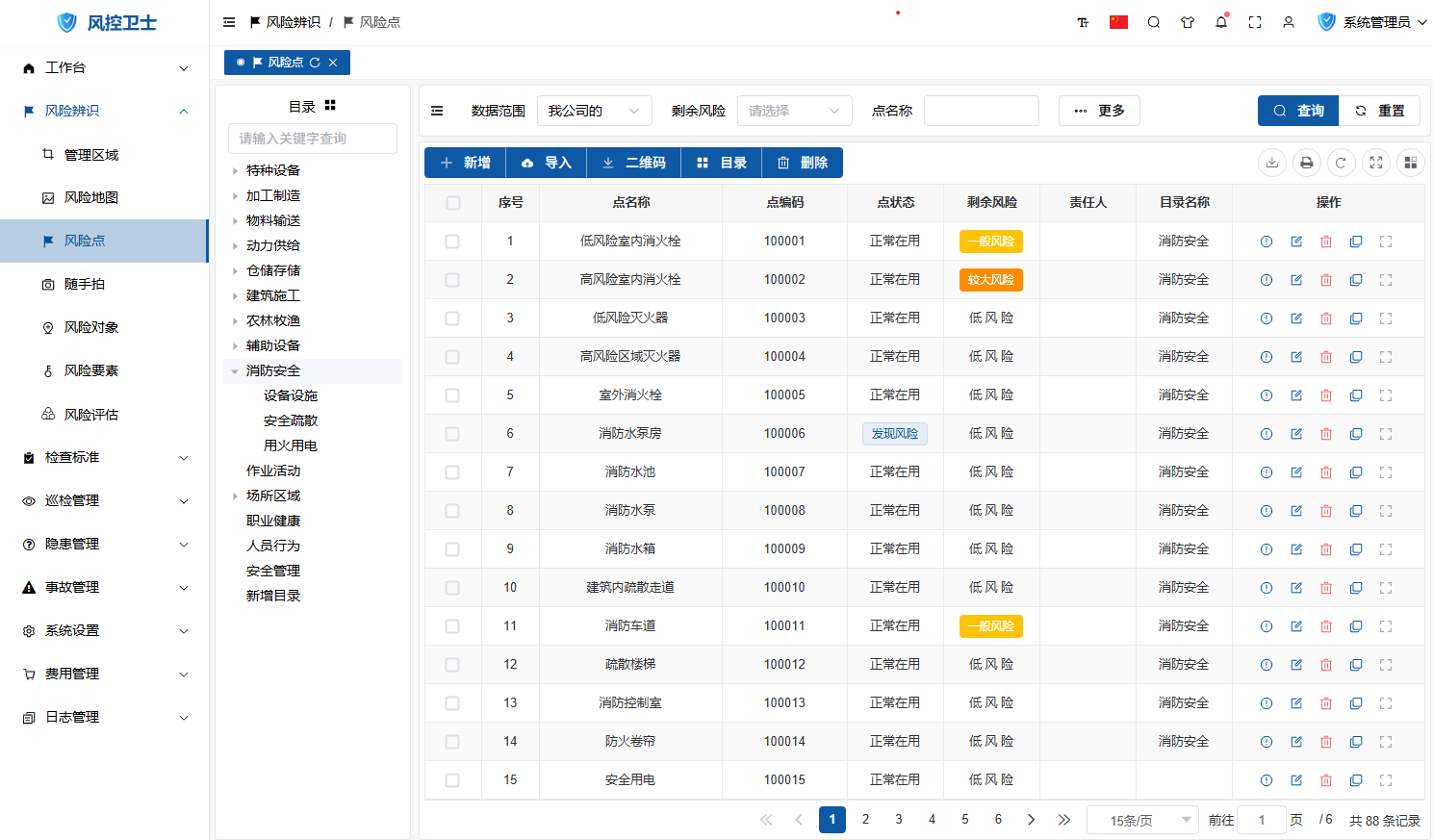Image resolution: width=1433 pixels, height=840 pixels.
Task: Click the table refresh circle icon
Action: tap(1342, 163)
